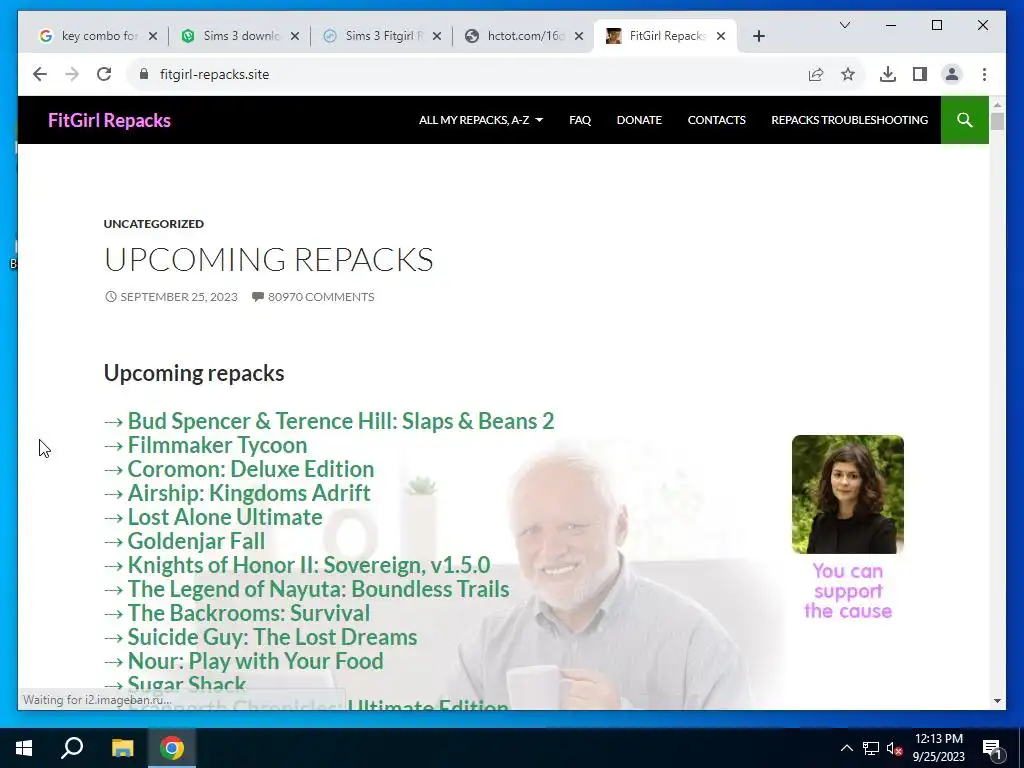Open Airship: Kingdoms Adrift entry
Image resolution: width=1024 pixels, height=768 pixels.
(249, 493)
